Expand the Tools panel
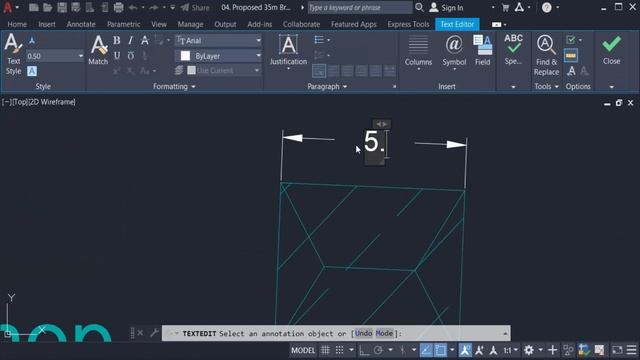640x360 pixels. 547,87
